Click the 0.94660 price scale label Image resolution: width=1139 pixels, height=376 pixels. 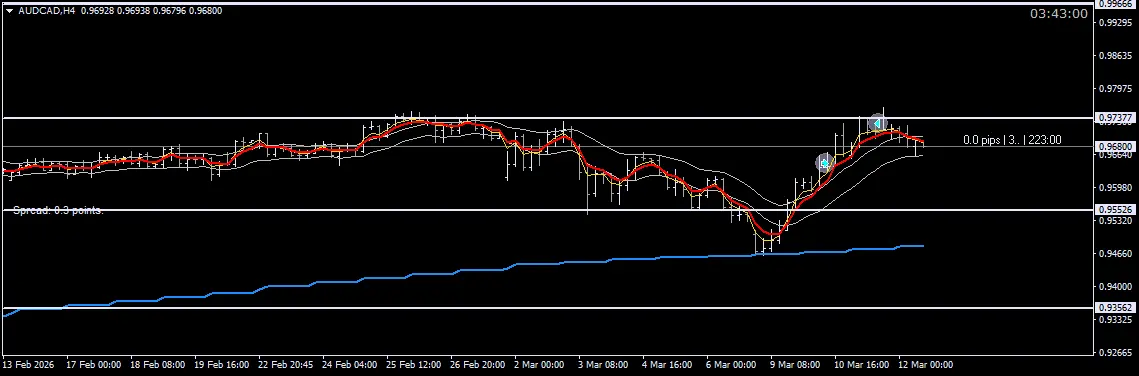click(x=1116, y=253)
